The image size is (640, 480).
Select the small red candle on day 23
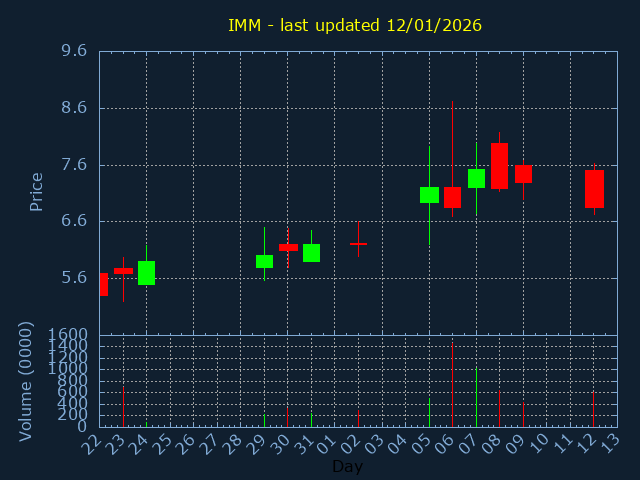[x=123, y=270]
